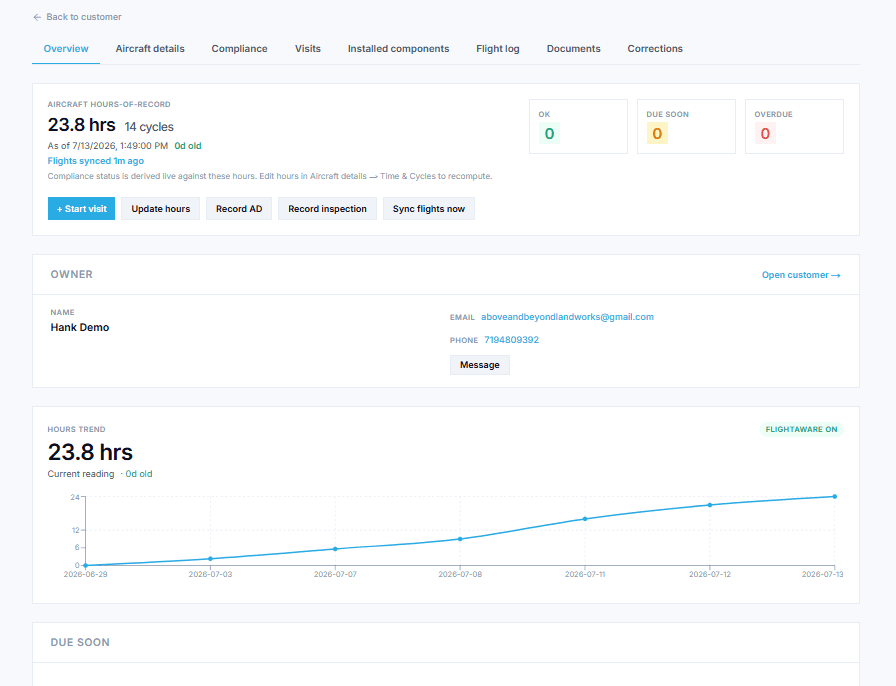
Task: Click the Overdue count tile
Action: (x=794, y=126)
